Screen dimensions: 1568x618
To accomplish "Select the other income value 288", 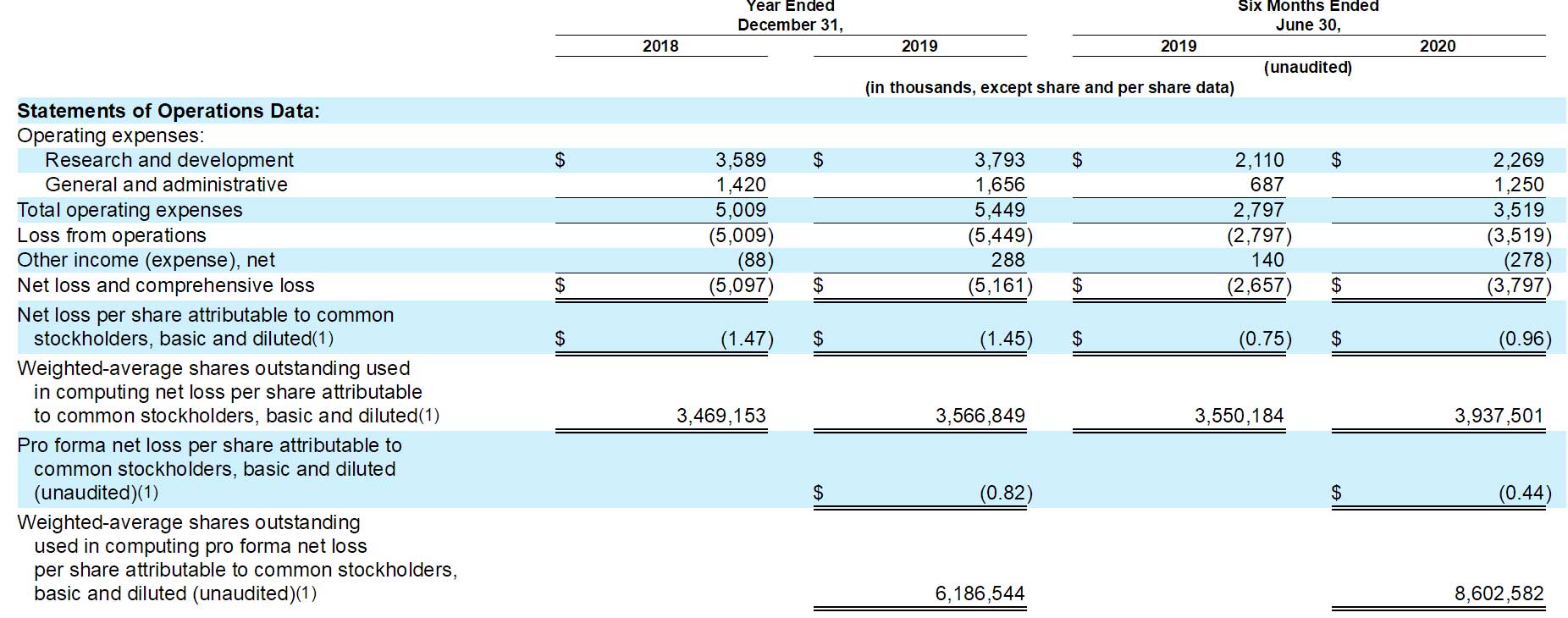I will coord(1008,260).
